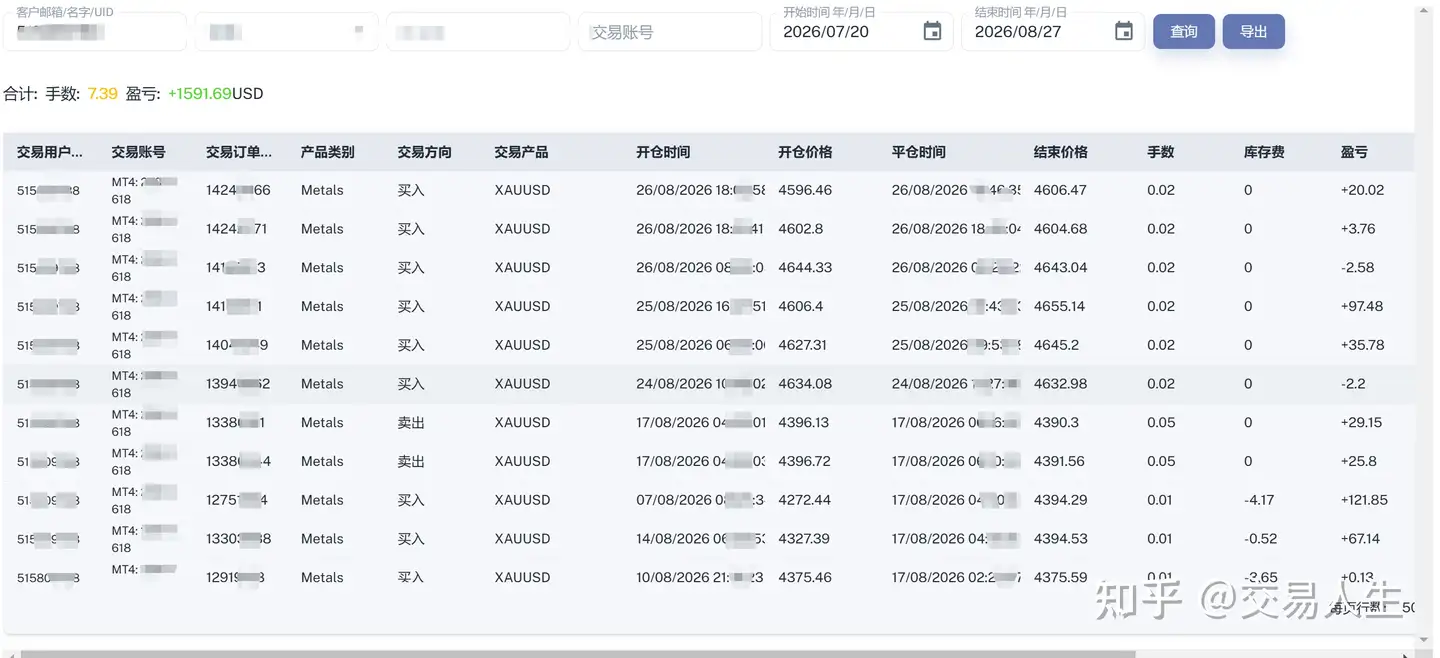Click the total lots value 7.39

(x=102, y=93)
